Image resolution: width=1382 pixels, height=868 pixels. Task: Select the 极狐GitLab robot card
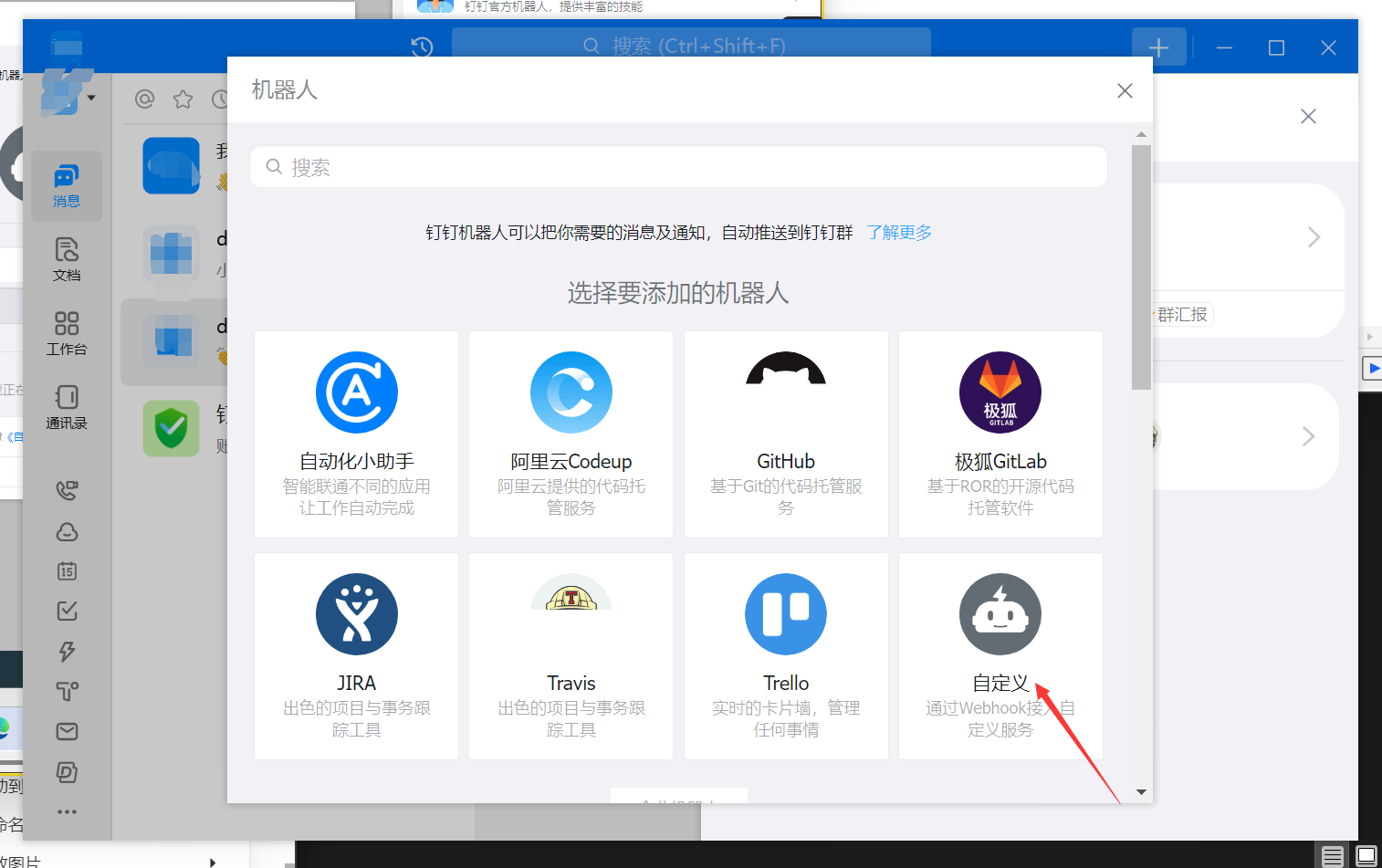coord(1000,434)
